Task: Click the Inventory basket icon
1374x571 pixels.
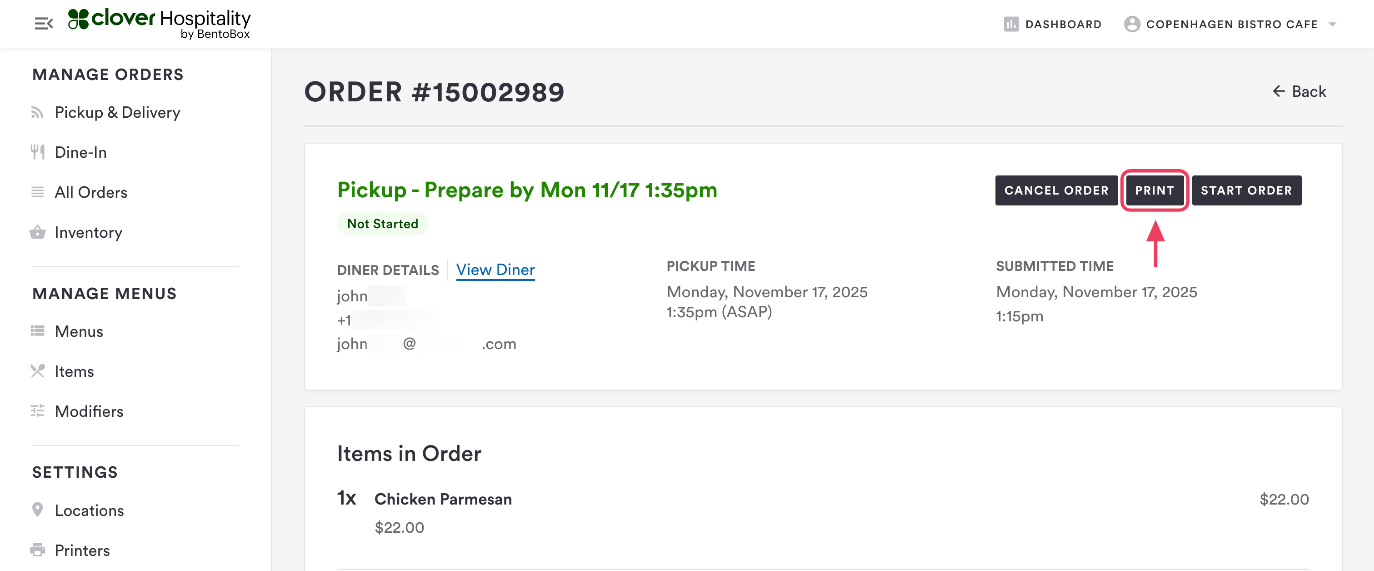Action: coord(38,232)
